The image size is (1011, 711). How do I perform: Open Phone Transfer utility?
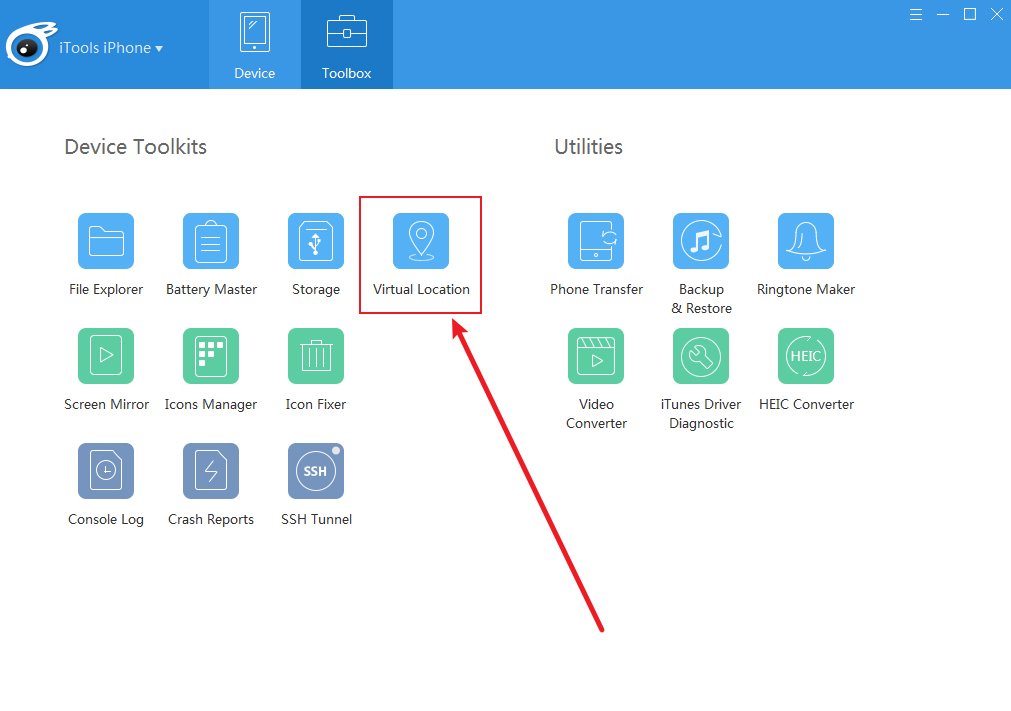tap(596, 241)
